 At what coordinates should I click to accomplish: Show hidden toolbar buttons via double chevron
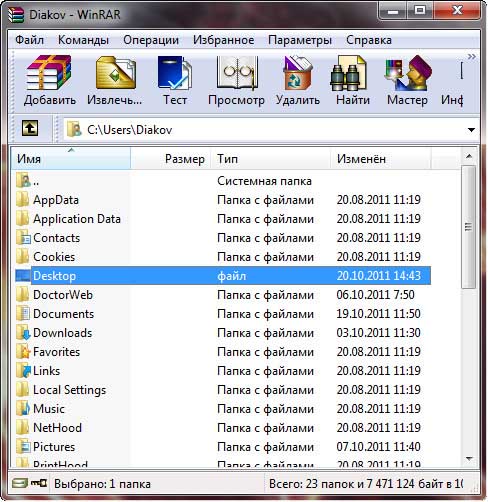tap(471, 57)
